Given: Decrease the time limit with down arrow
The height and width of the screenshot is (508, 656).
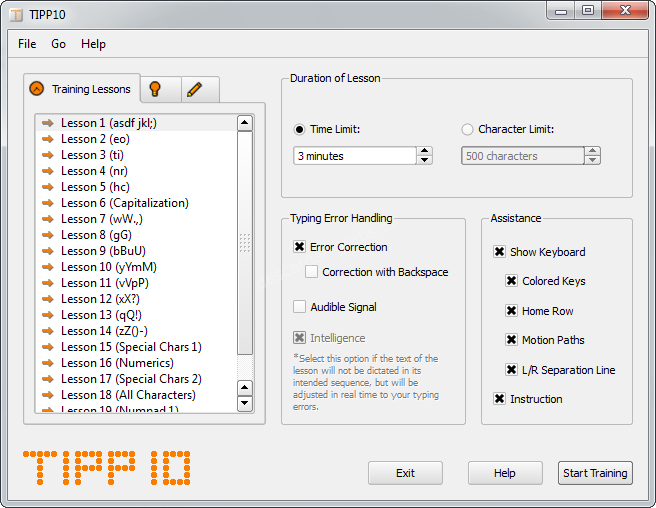Looking at the screenshot, I should [425, 160].
